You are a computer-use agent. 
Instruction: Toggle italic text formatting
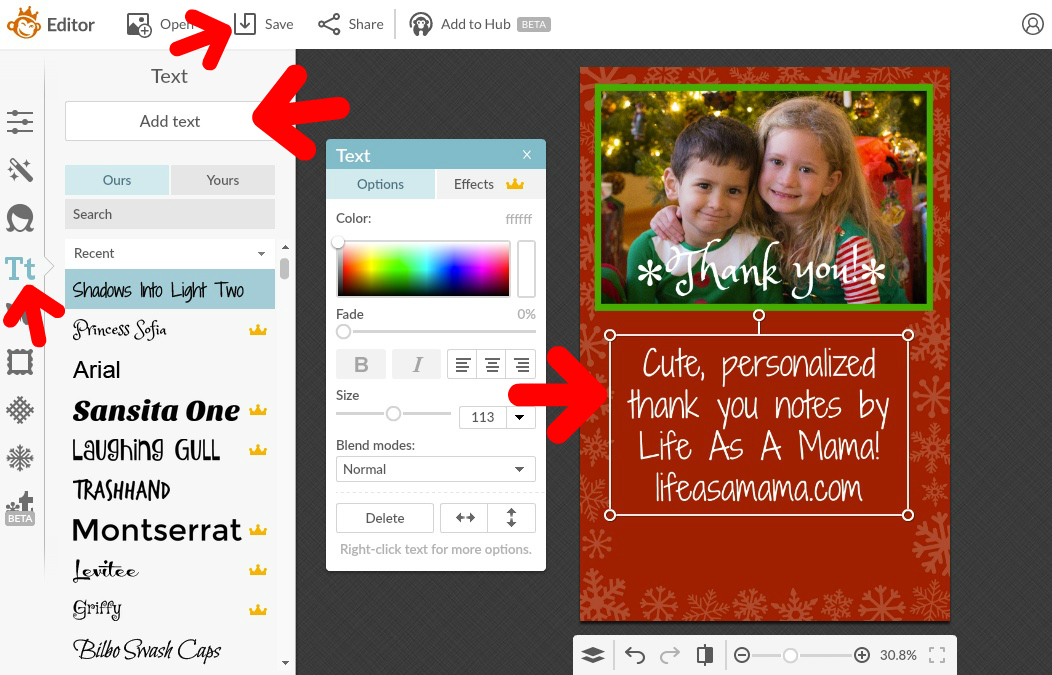pos(417,364)
